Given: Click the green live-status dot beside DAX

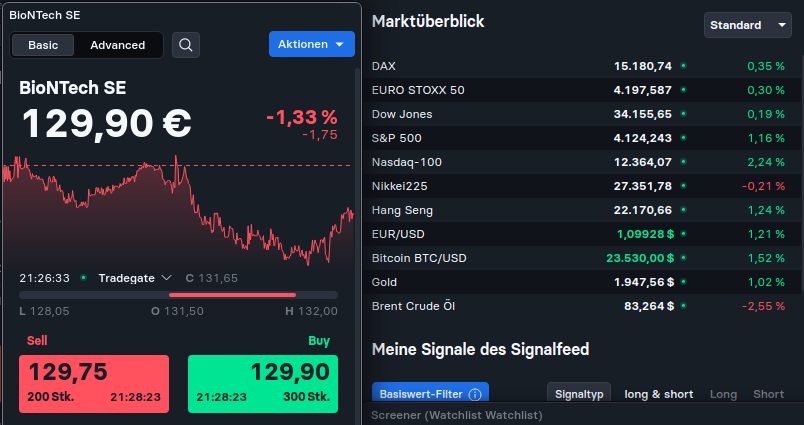Looking at the screenshot, I should coord(683,66).
